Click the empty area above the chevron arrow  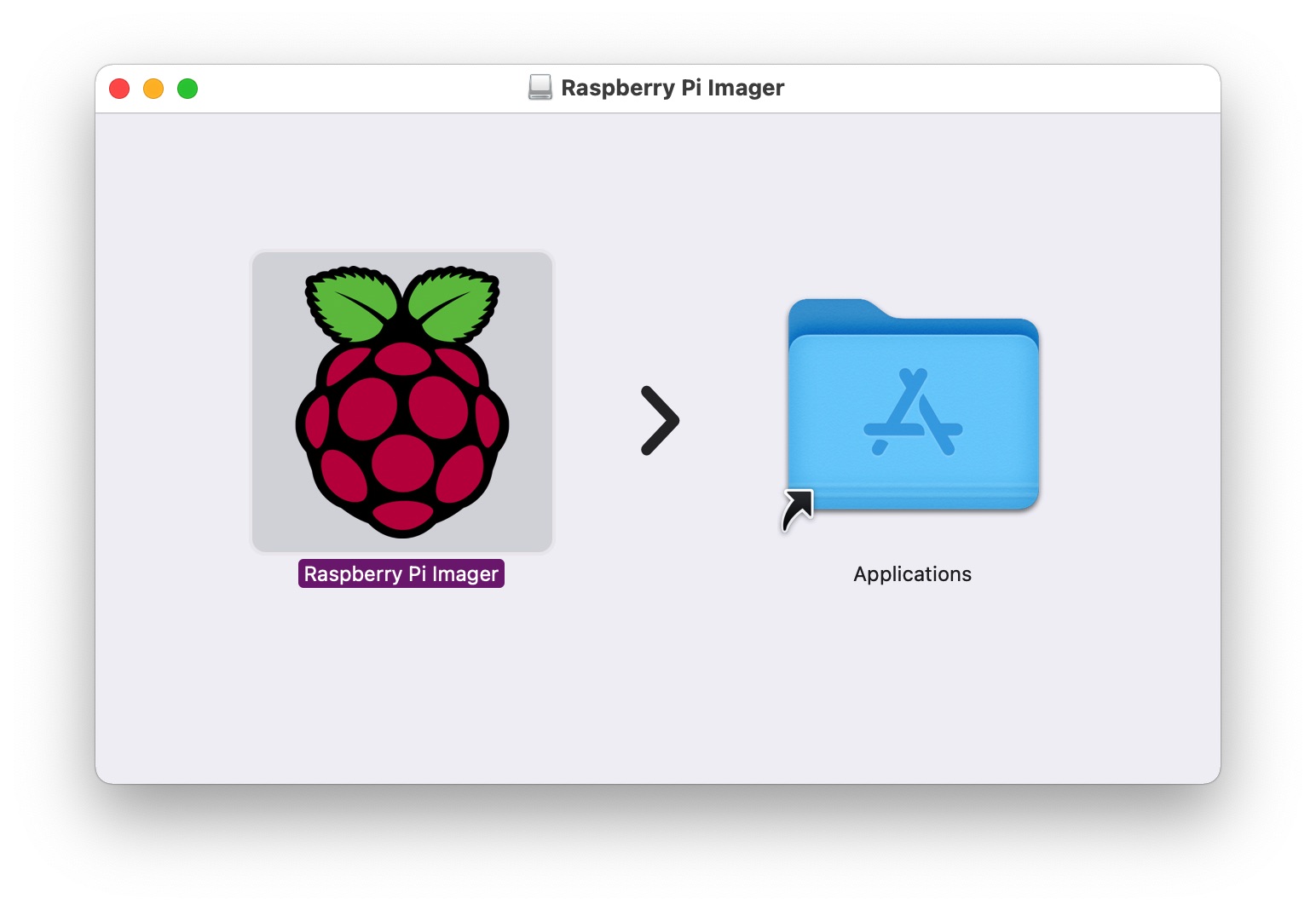pos(660,256)
